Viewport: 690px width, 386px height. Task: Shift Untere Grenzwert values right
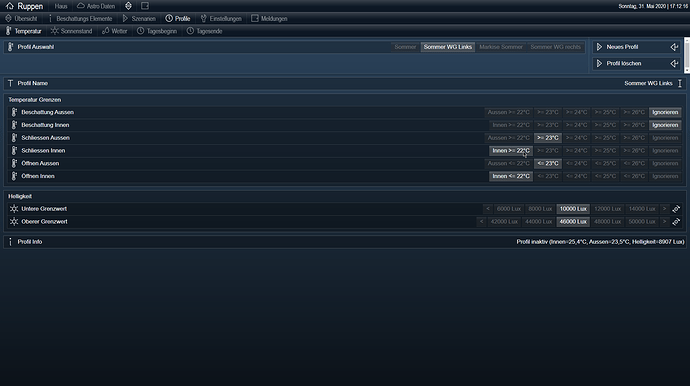pos(664,209)
